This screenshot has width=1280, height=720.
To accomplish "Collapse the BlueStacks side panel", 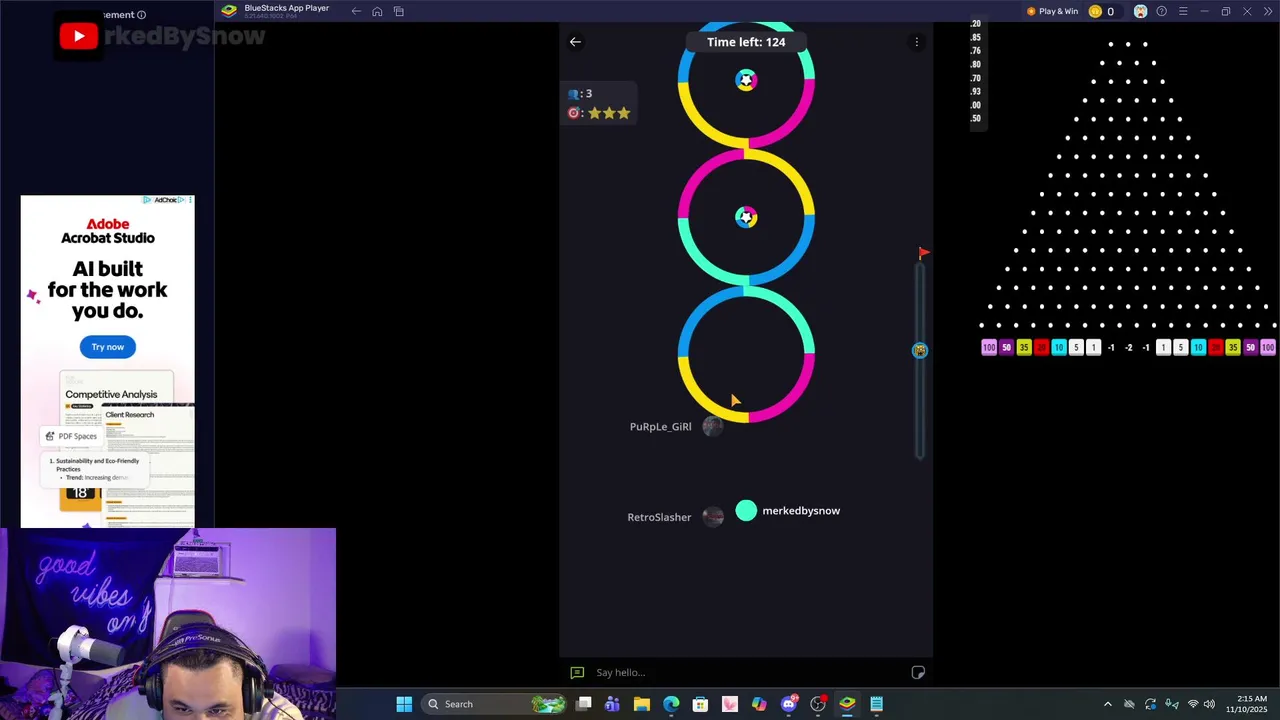I will click(1268, 11).
